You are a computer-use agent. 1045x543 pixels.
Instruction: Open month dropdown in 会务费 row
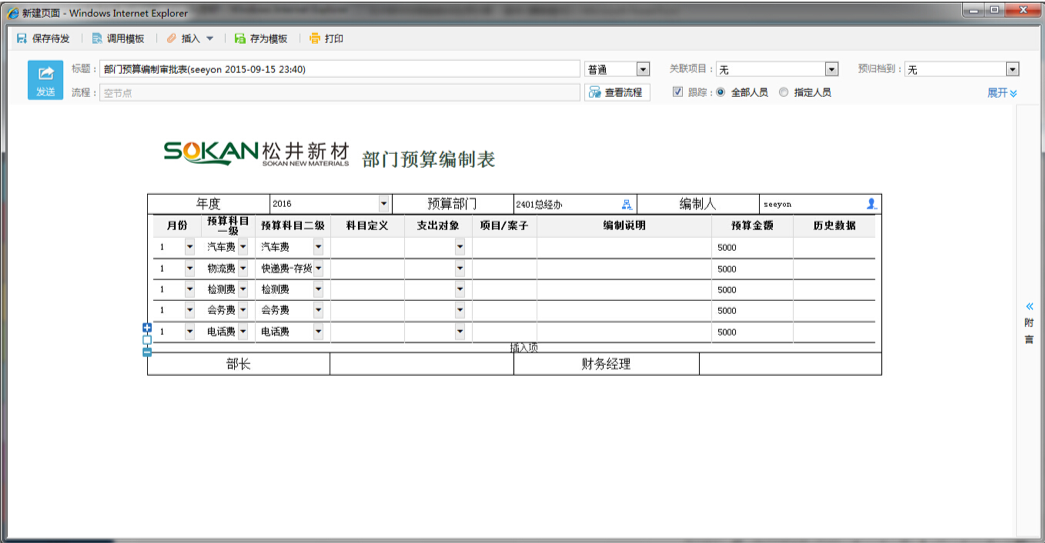click(190, 310)
